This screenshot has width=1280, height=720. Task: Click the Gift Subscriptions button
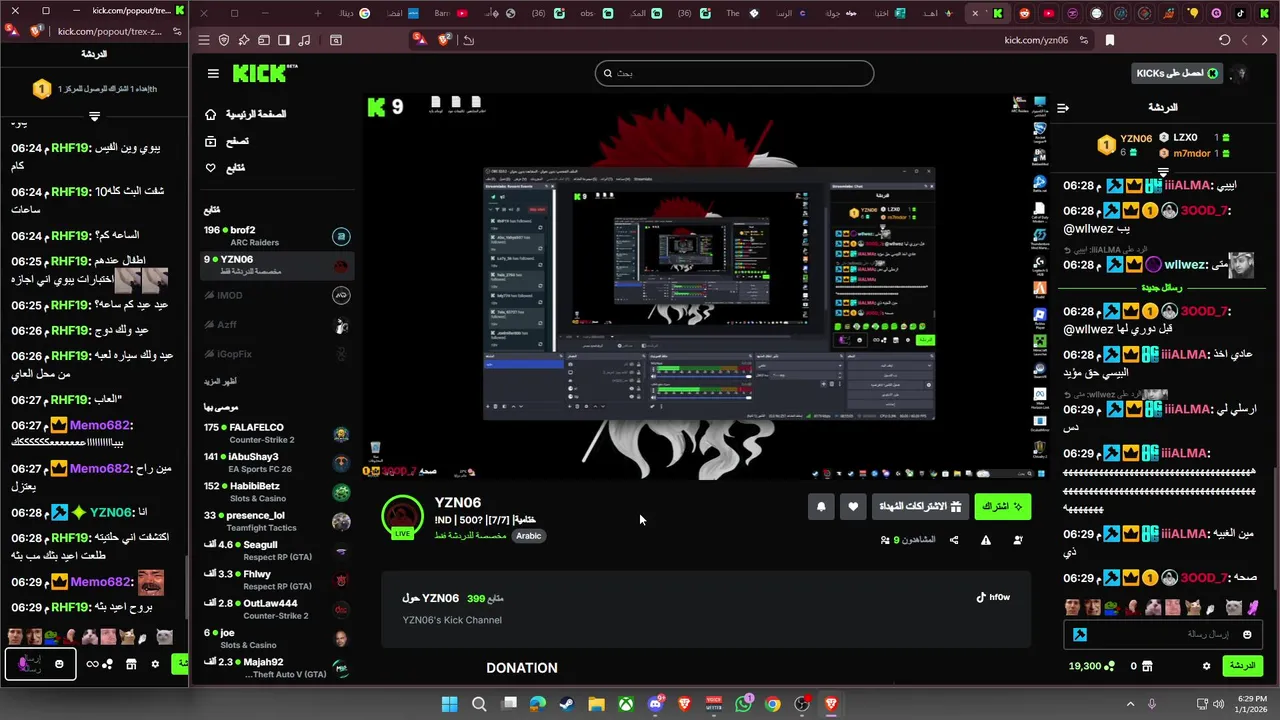(x=918, y=507)
